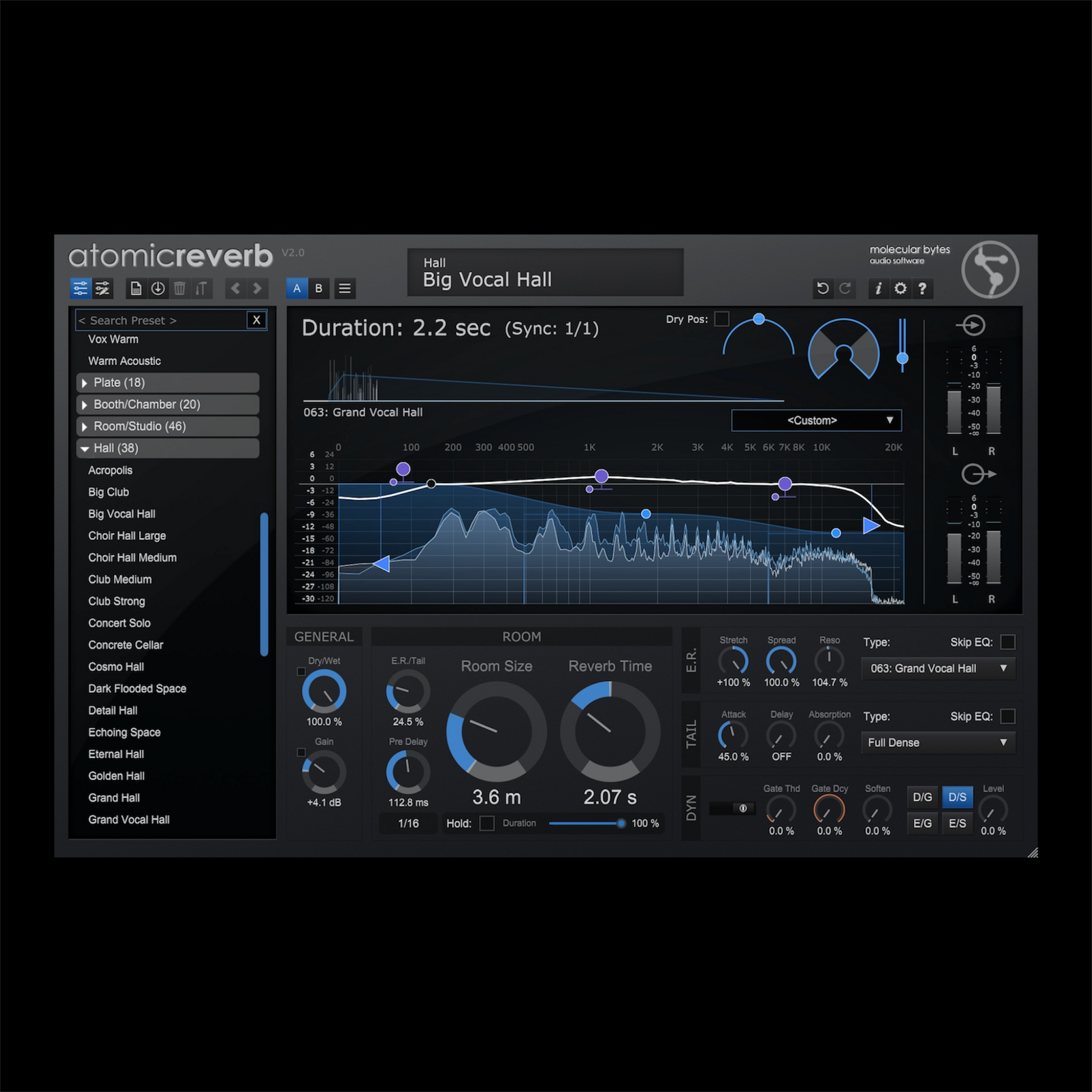The image size is (1092, 1092).
Task: Open the hamburger menu next to B
Action: (x=344, y=289)
